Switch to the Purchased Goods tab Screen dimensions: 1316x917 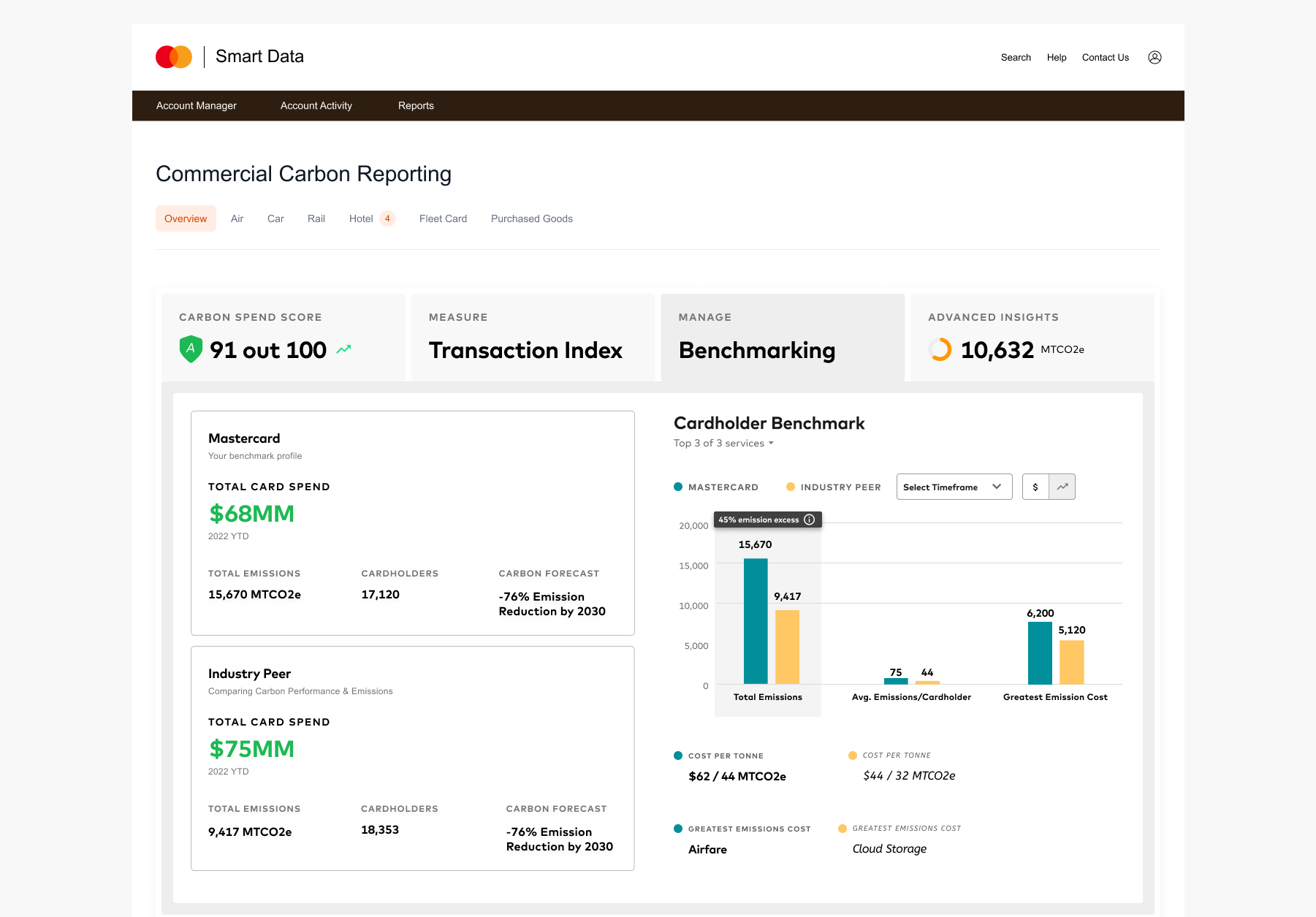(532, 218)
